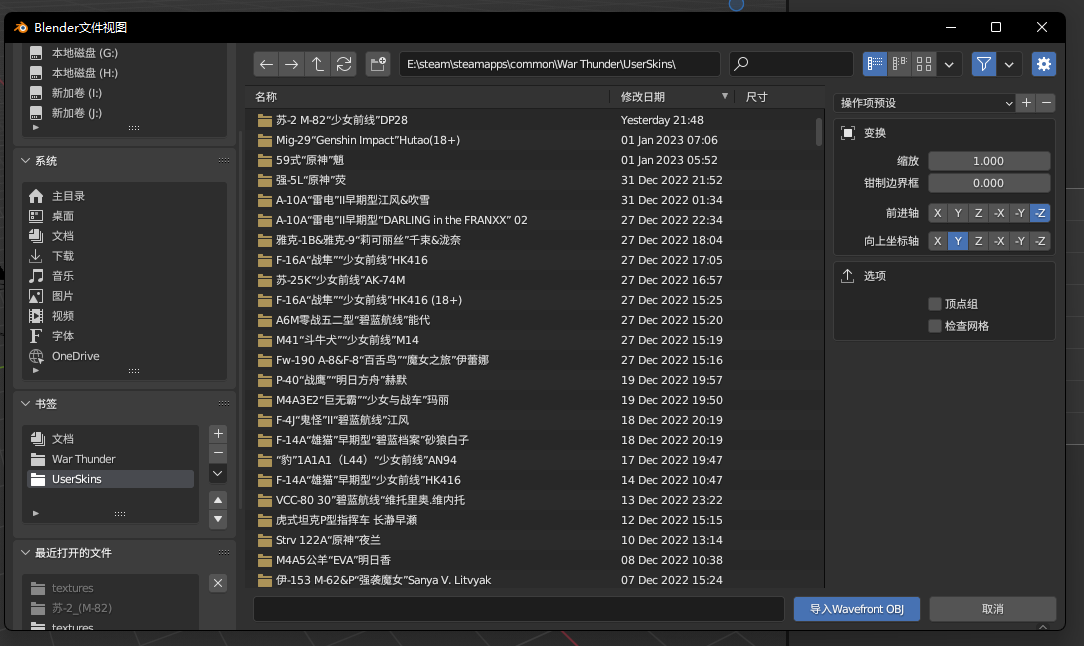Open 操作项预设 presets dropdown
This screenshot has width=1084, height=646.
point(924,103)
